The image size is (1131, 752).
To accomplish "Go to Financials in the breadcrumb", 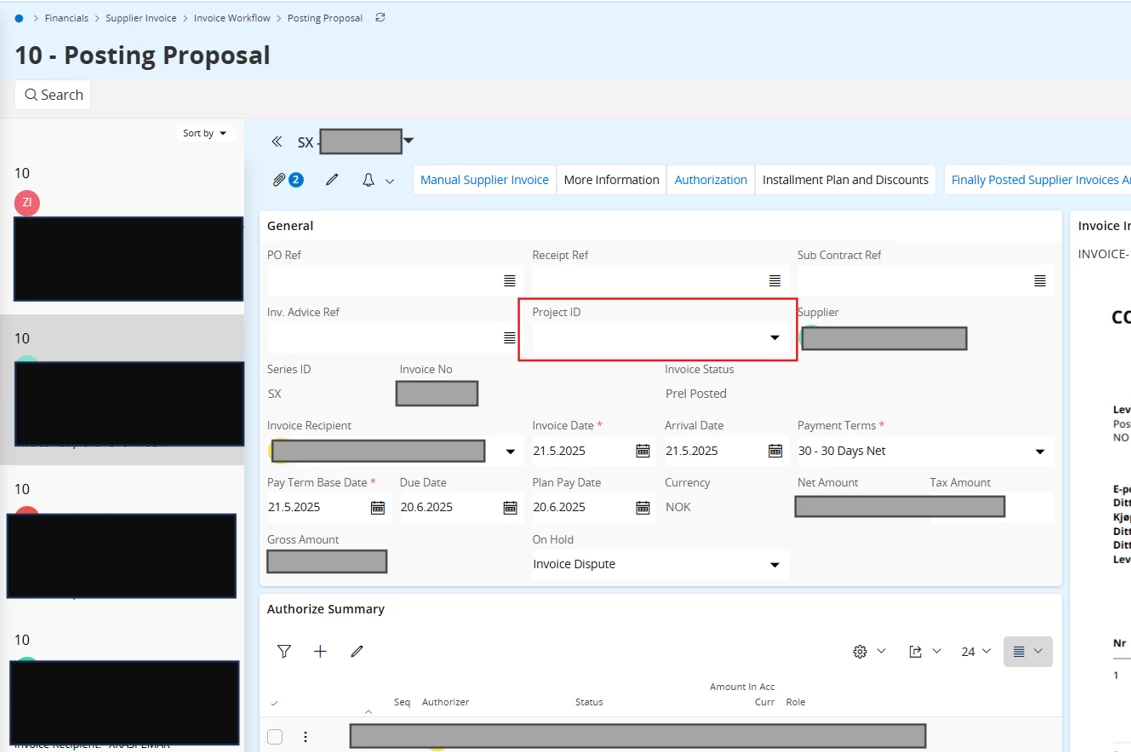I will point(66,18).
